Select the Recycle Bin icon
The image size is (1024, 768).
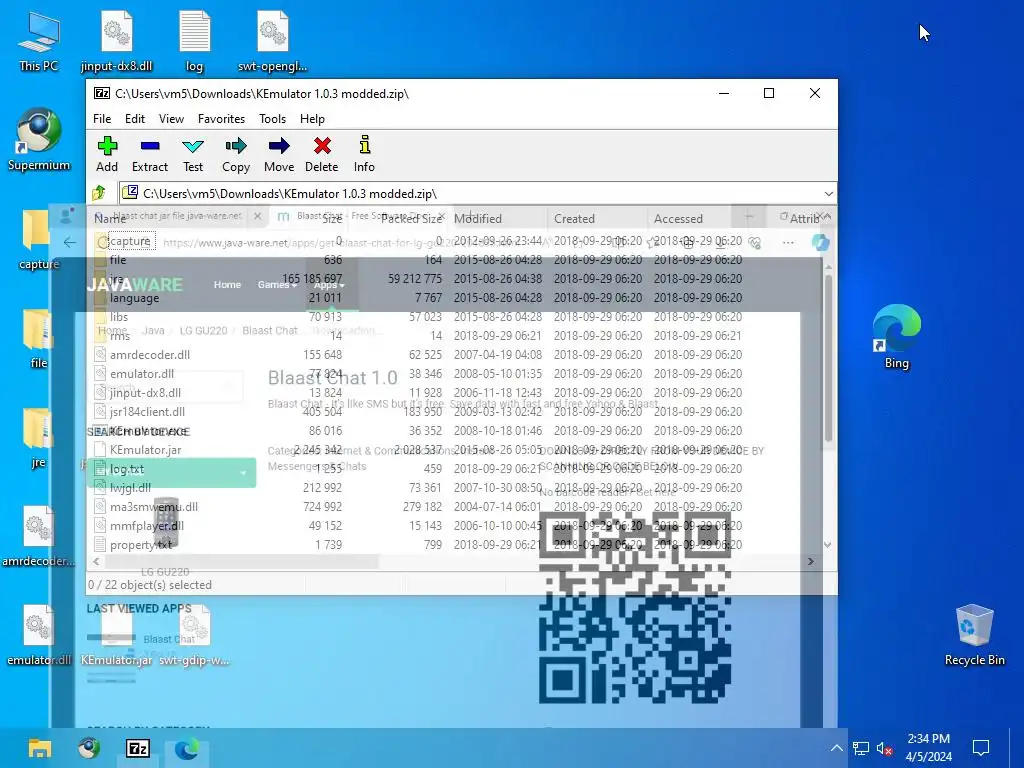(x=974, y=634)
